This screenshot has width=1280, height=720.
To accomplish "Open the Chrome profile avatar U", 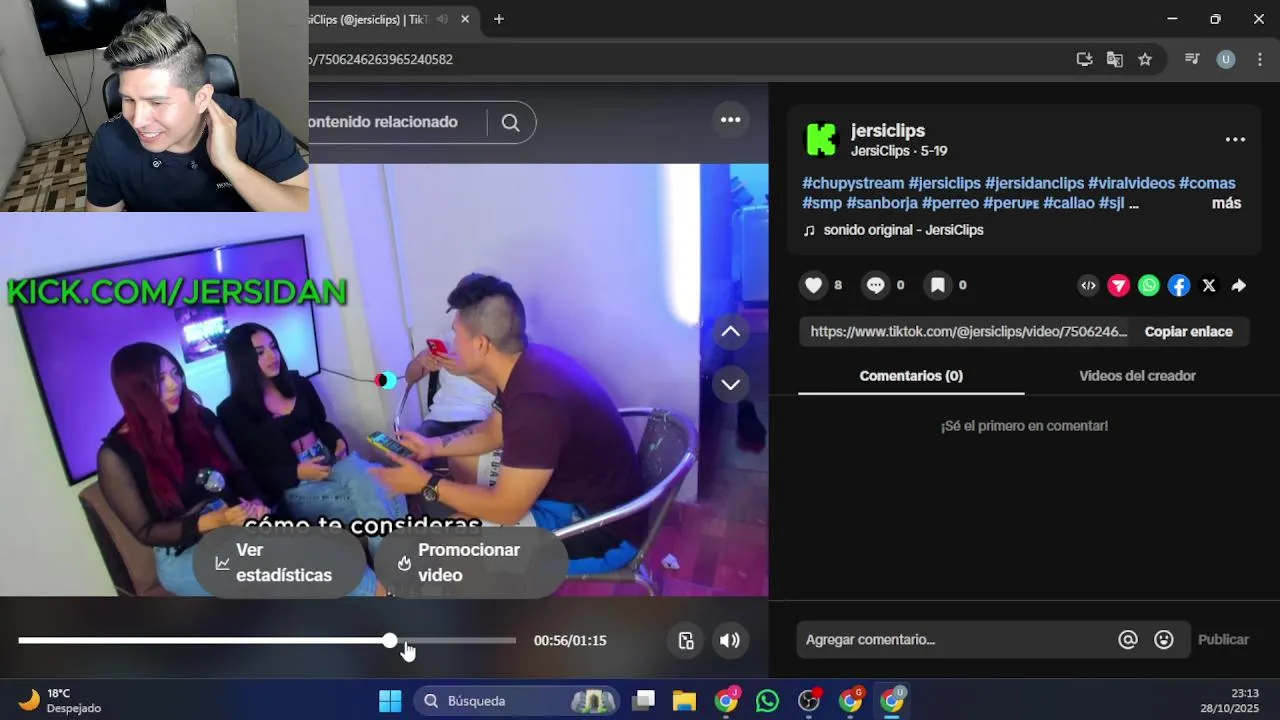I will point(1226,59).
